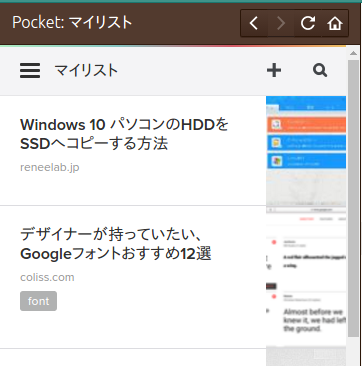Open search with the magnifier icon
The image size is (362, 366).
click(320, 70)
